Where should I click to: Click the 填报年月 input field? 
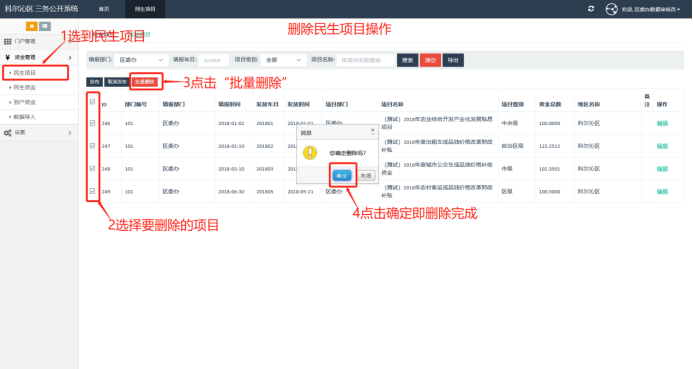click(214, 60)
